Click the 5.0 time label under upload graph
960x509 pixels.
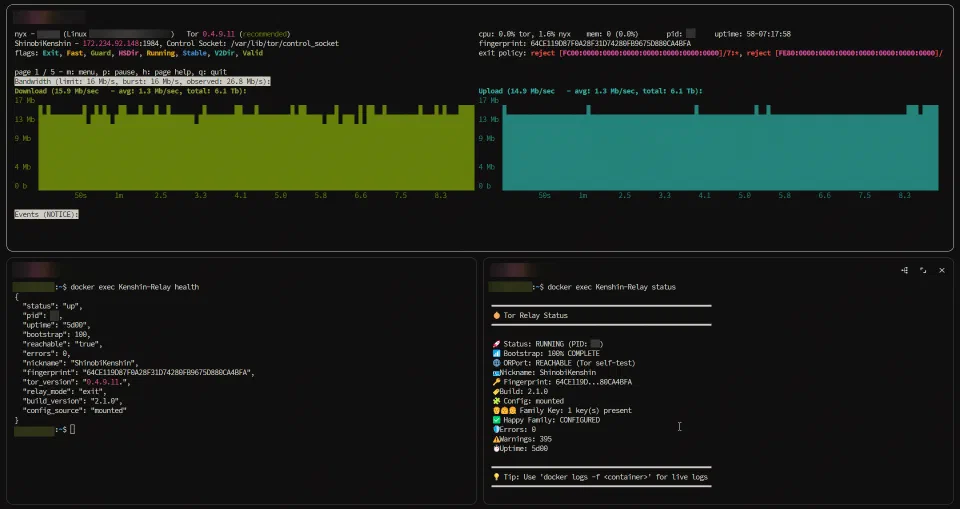click(744, 195)
